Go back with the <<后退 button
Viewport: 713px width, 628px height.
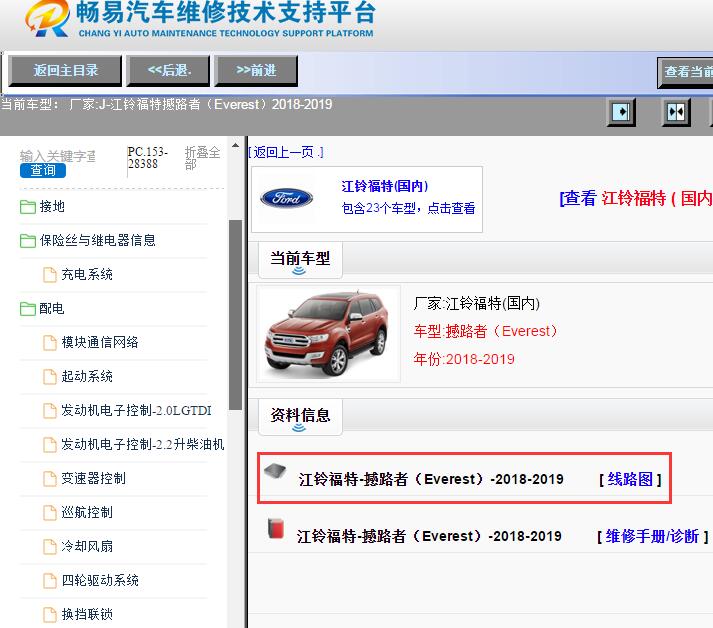[168, 70]
